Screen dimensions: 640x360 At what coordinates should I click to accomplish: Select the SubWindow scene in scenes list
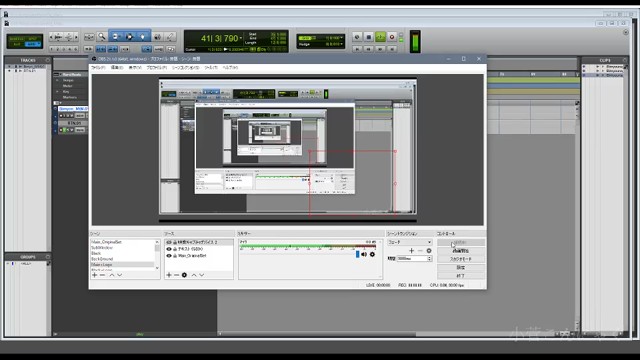(102, 248)
